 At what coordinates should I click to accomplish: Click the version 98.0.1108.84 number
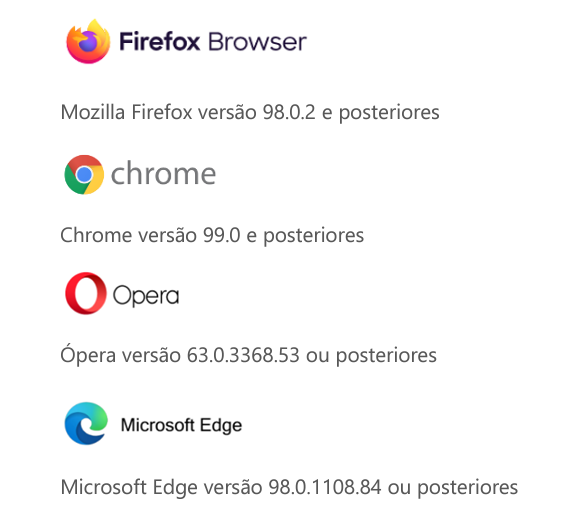(325, 487)
